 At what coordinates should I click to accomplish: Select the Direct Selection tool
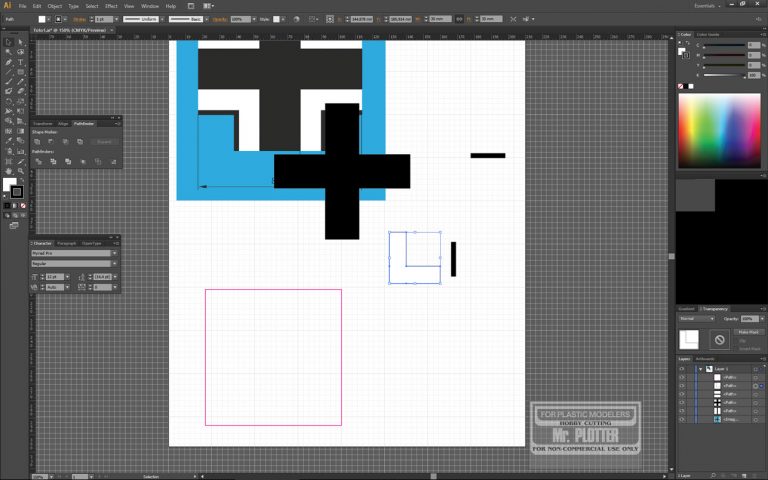(x=21, y=41)
